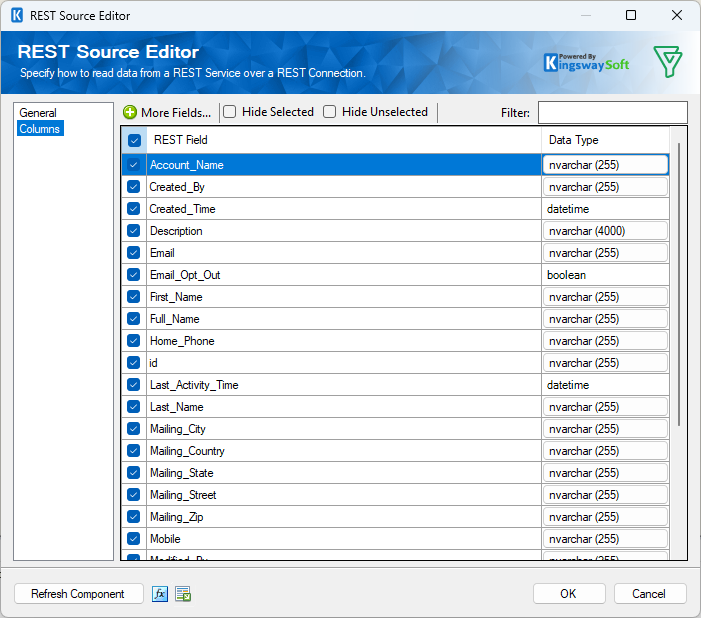This screenshot has width=701, height=618.
Task: Select the id field row
Action: point(343,363)
